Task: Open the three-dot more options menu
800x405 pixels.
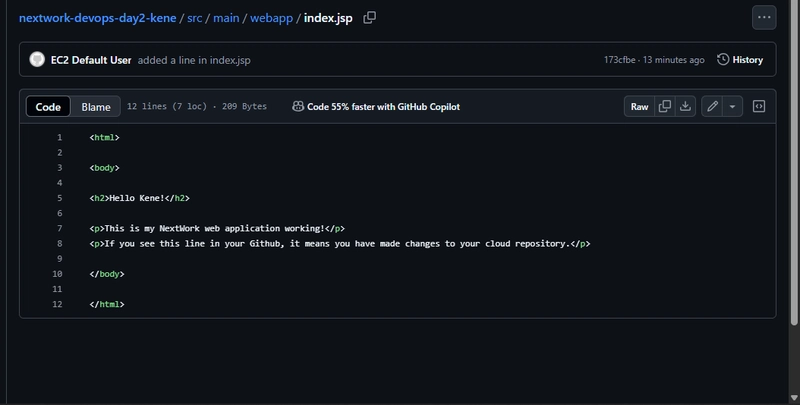Action: tap(764, 17)
